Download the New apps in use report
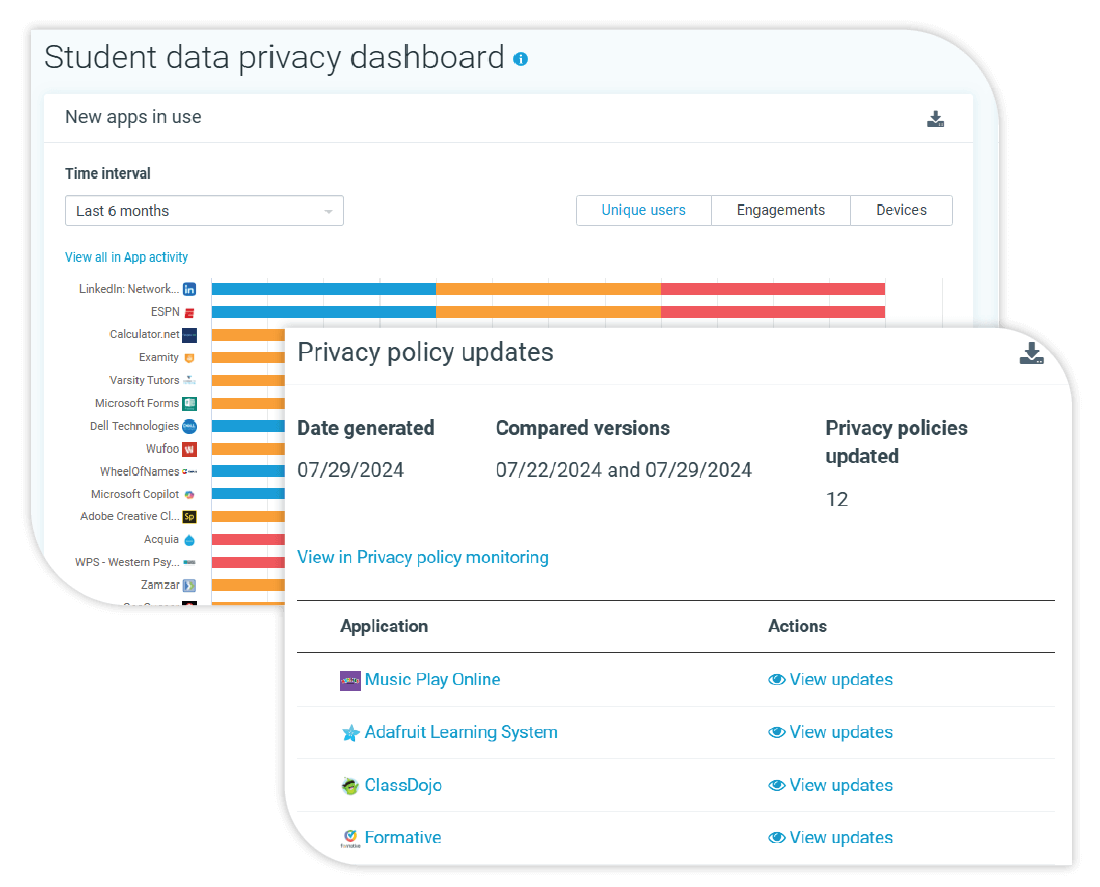 coord(935,119)
